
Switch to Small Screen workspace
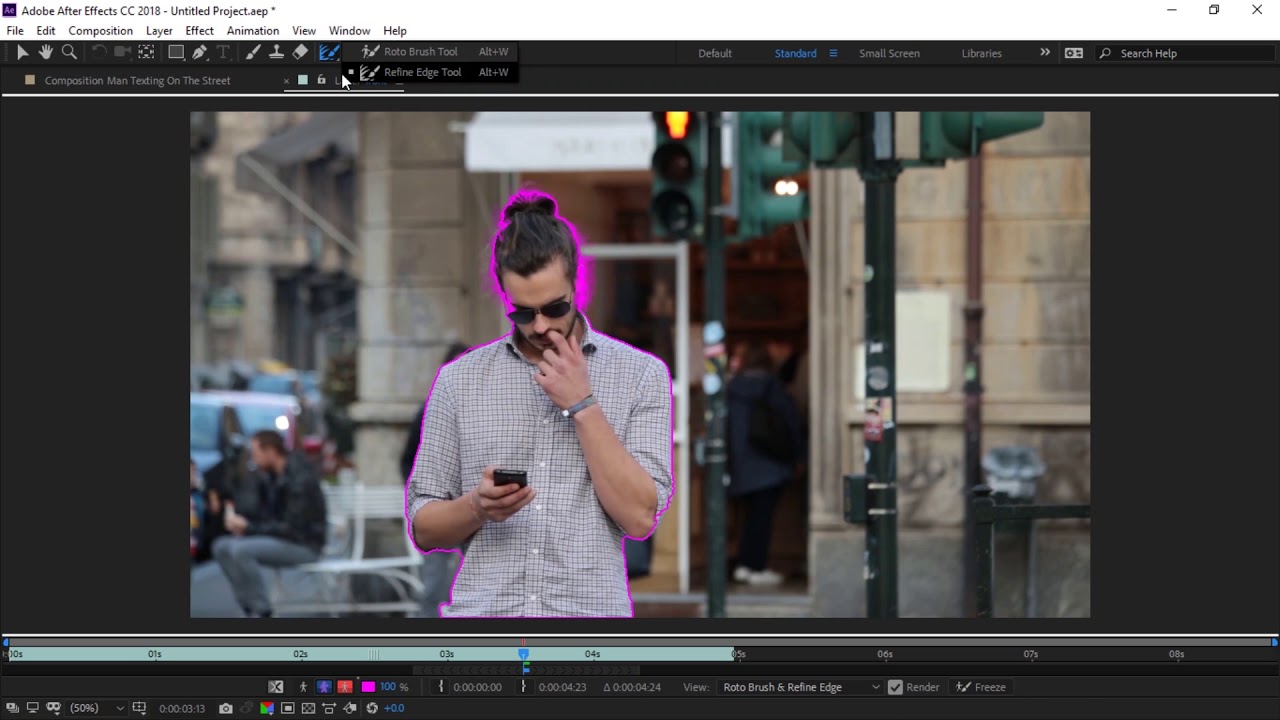point(889,53)
